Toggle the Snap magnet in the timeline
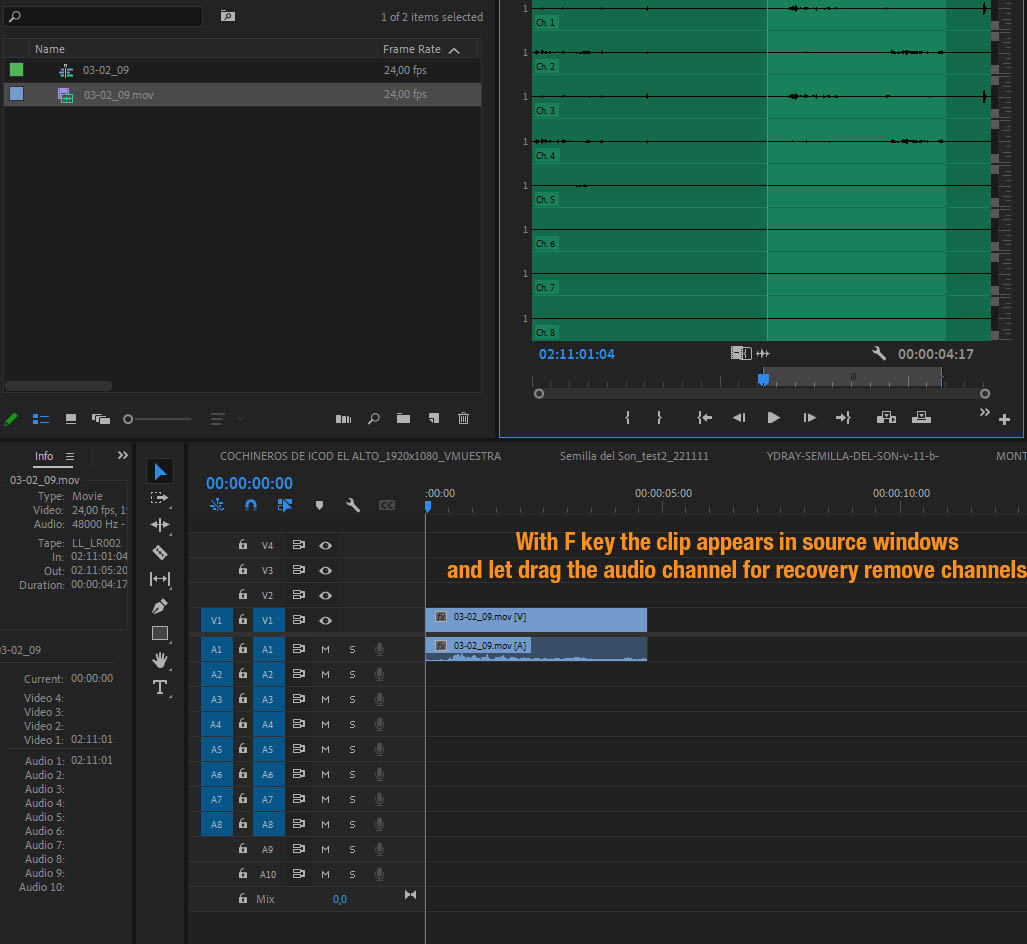The image size is (1027, 944). tap(250, 505)
